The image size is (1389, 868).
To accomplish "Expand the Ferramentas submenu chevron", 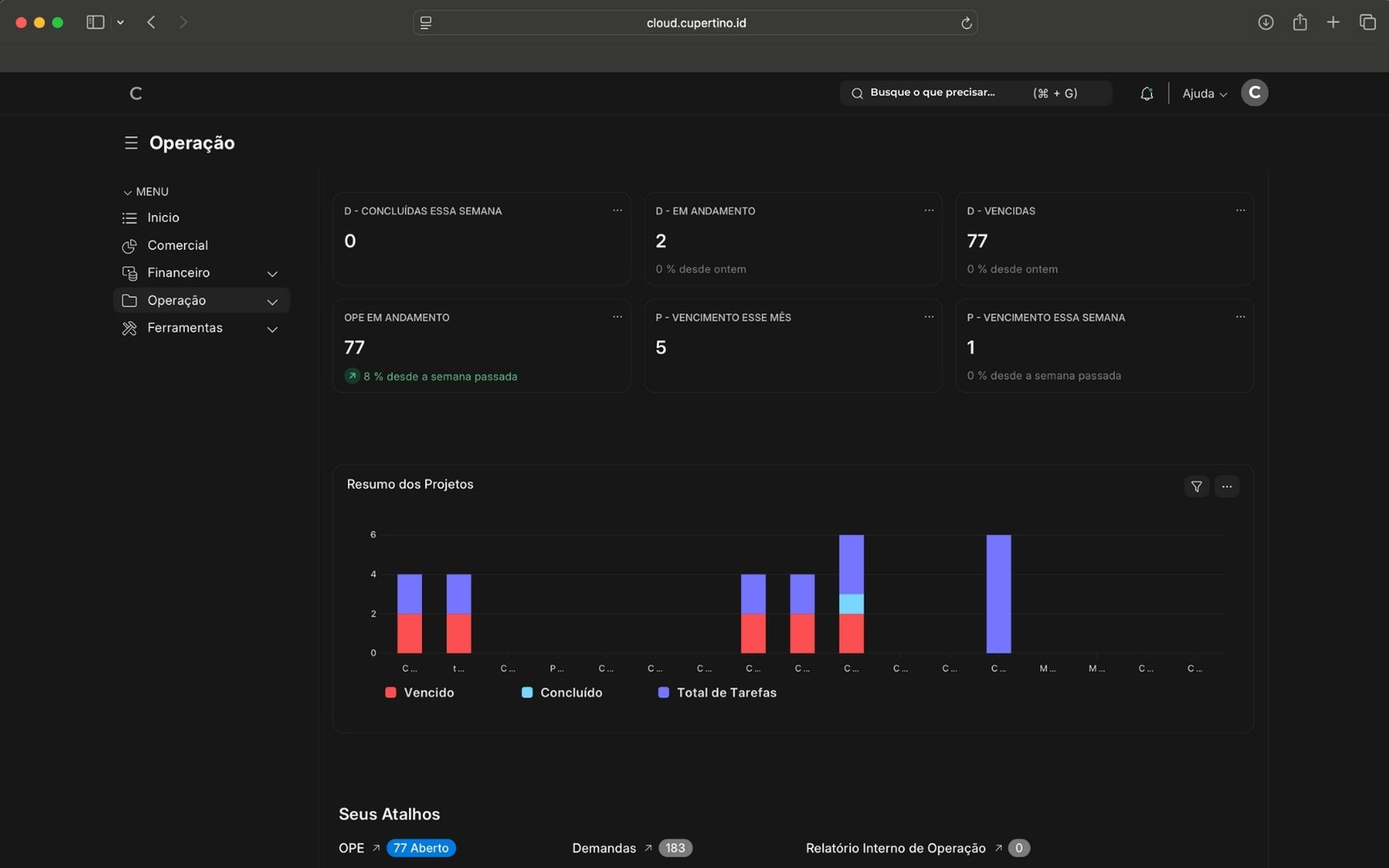I will pyautogui.click(x=272, y=329).
